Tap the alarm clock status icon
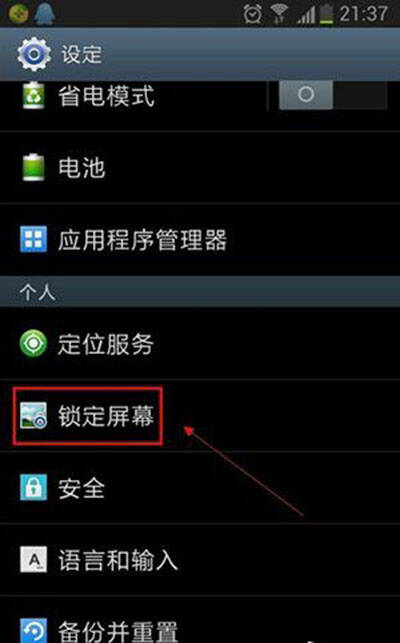This screenshot has width=400, height=643. click(252, 14)
